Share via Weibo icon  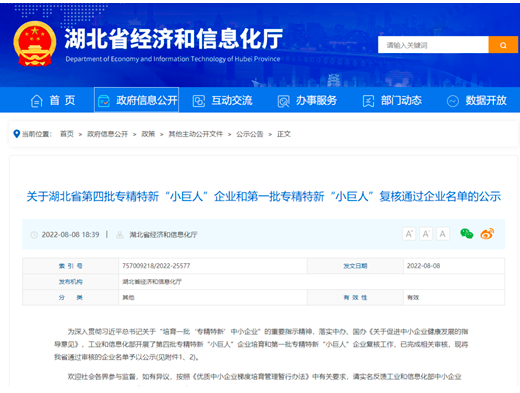487,234
